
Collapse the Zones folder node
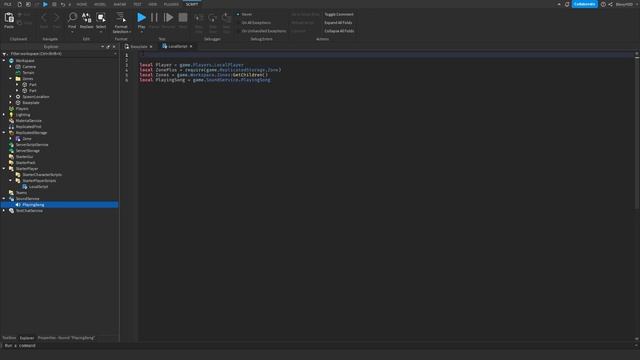tap(11, 78)
